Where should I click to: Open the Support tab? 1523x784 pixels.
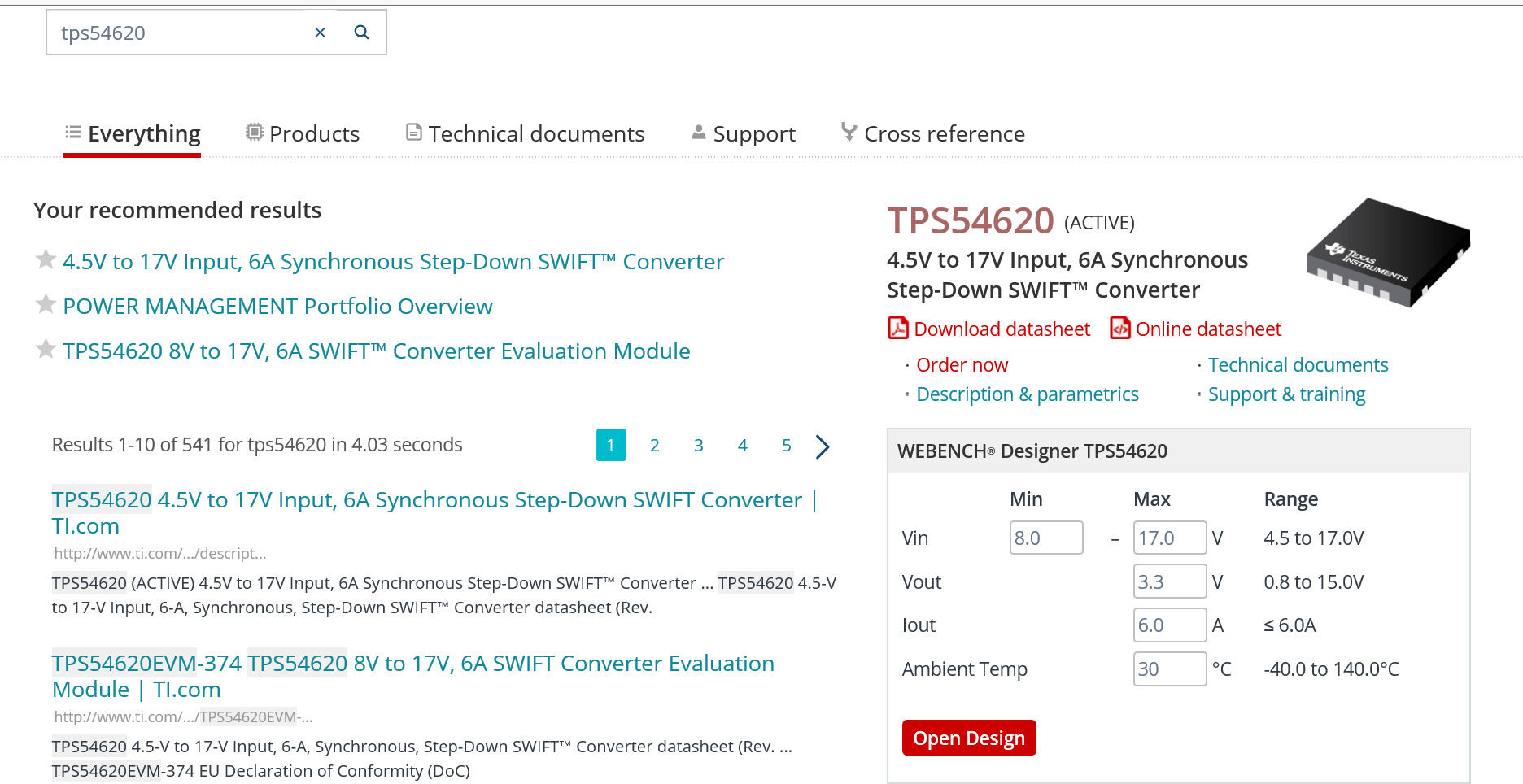[x=744, y=133]
